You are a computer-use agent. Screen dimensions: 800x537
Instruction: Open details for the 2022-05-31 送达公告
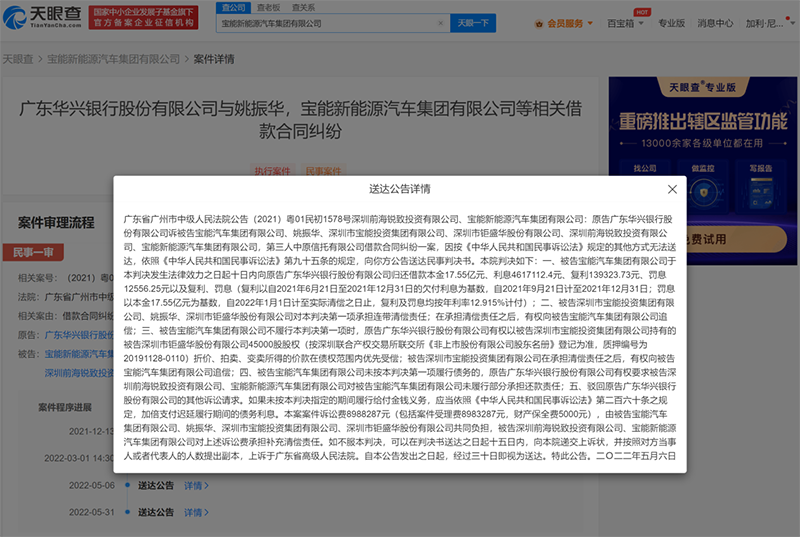point(196,512)
